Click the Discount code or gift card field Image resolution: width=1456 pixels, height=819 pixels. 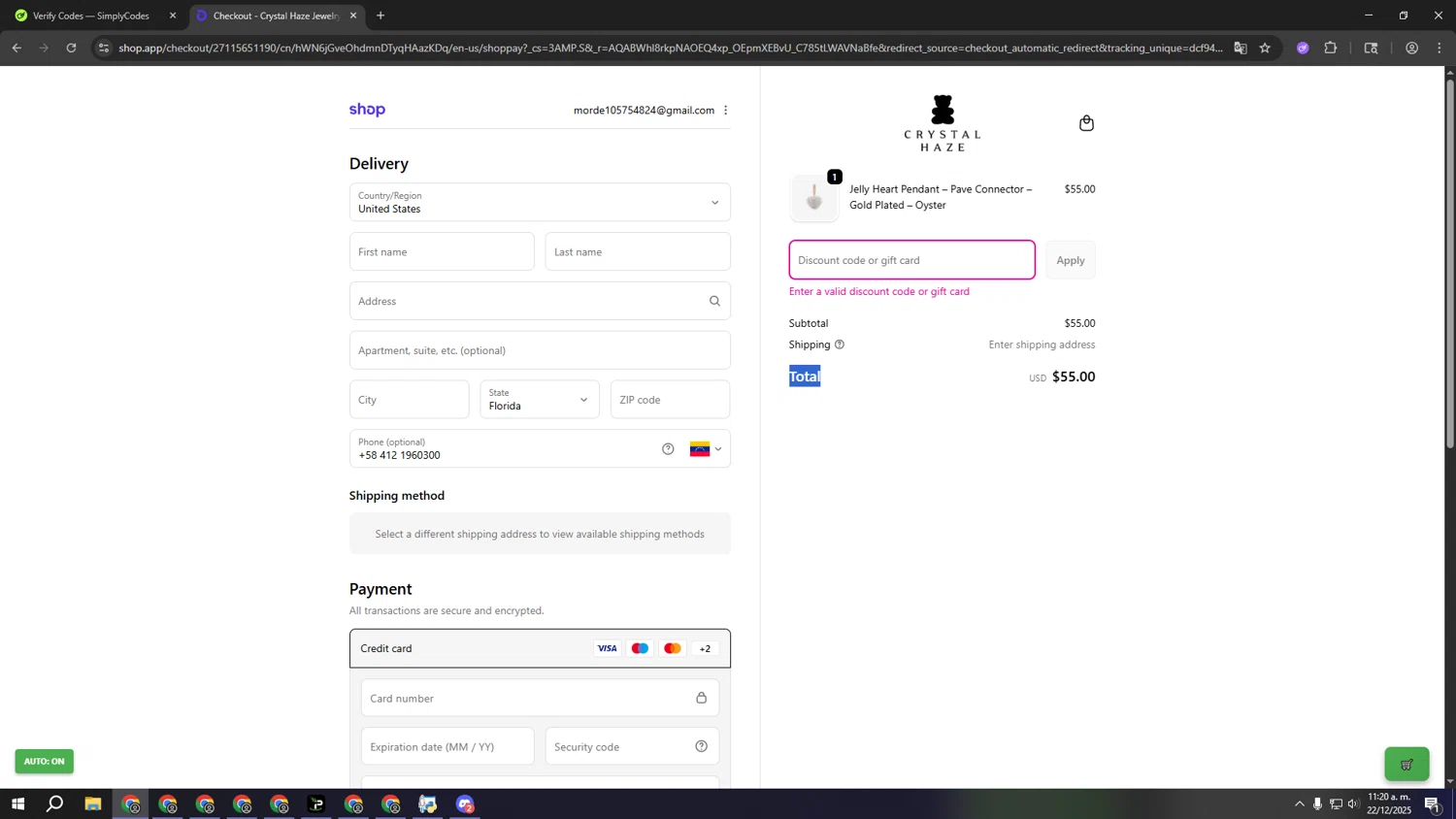tap(911, 260)
